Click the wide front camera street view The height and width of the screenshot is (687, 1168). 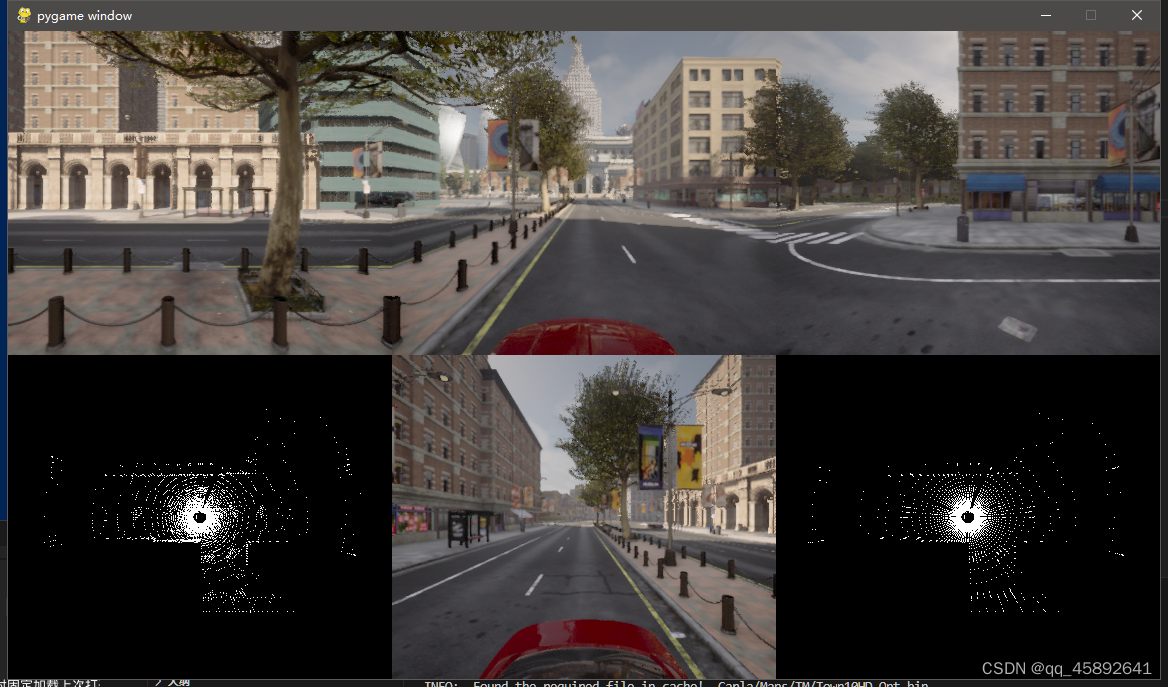pyautogui.click(x=584, y=192)
